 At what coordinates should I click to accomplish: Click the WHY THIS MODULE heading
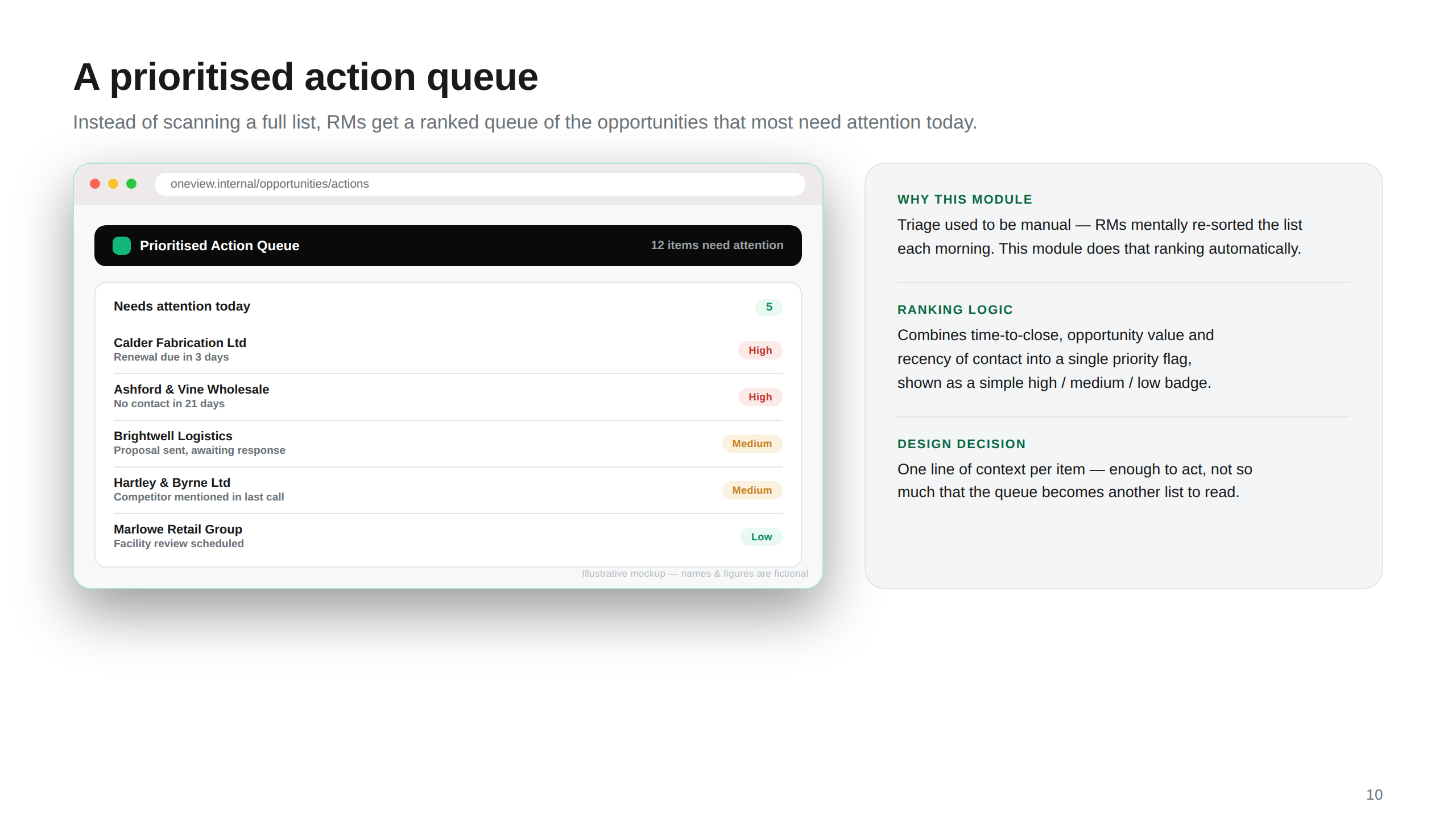click(965, 200)
